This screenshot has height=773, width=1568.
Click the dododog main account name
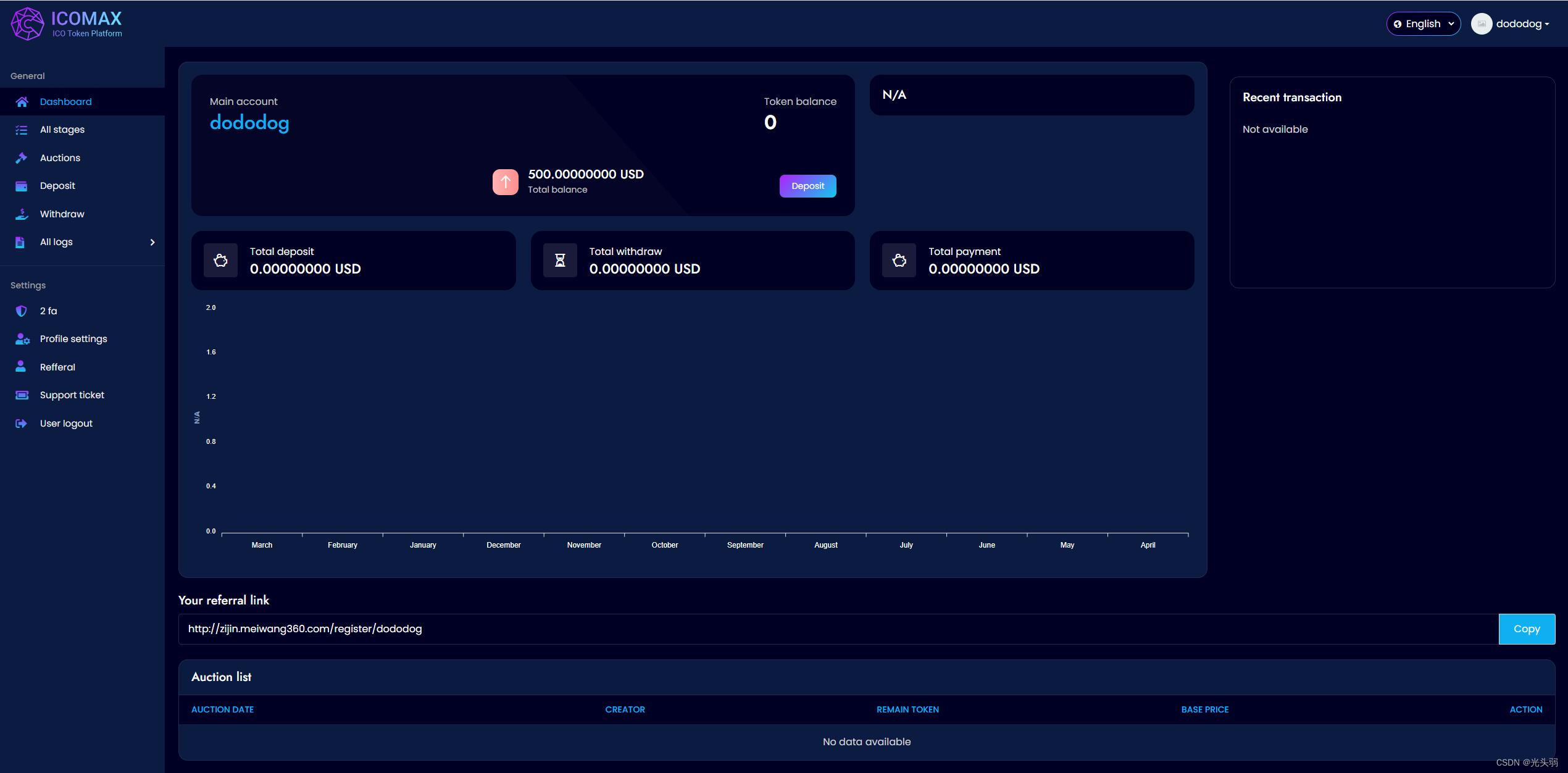coord(249,122)
